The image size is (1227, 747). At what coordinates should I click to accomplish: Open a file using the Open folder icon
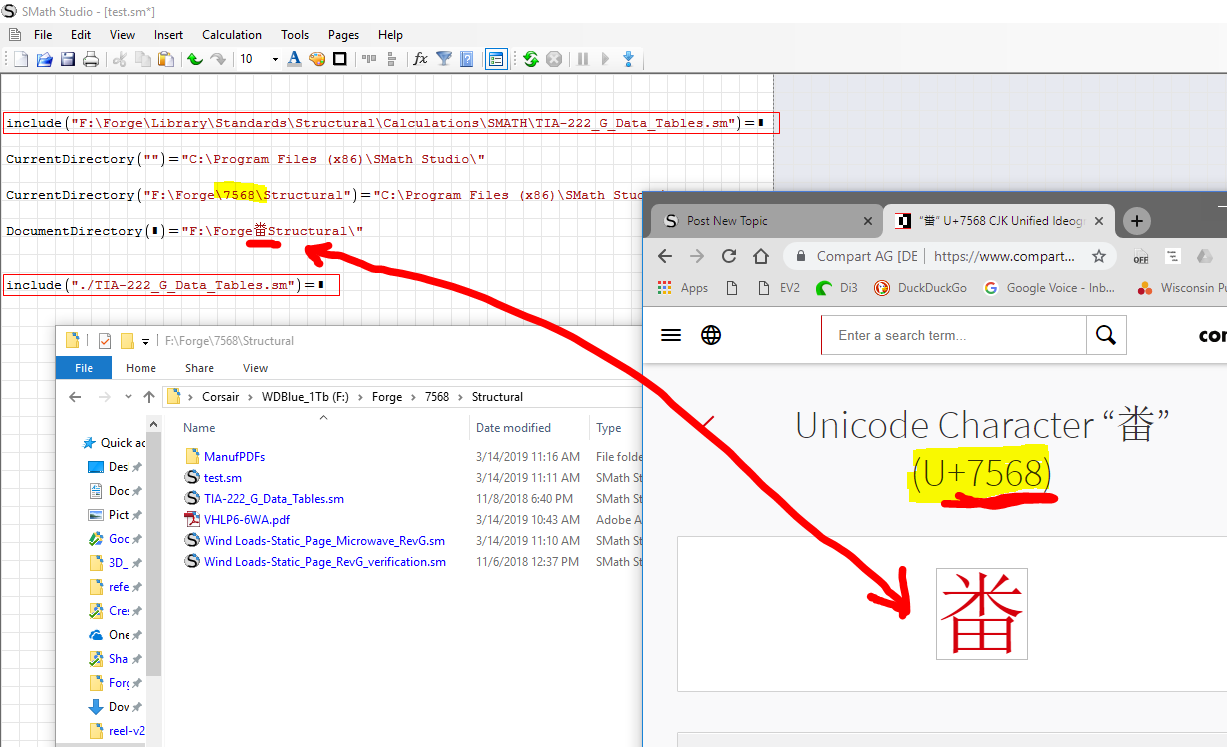pos(45,58)
